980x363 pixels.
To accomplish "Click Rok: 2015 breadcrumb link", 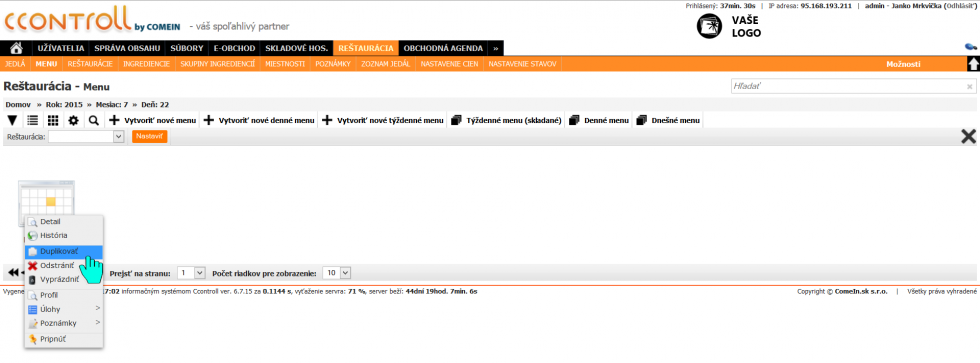I will (x=64, y=104).
